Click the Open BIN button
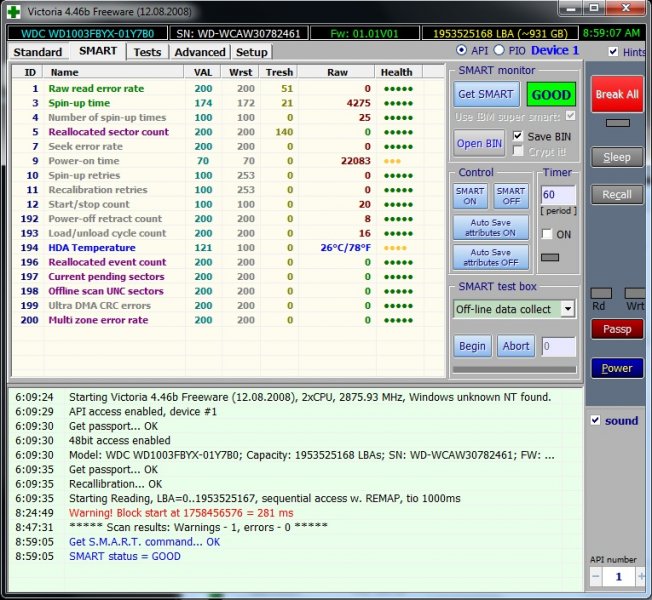This screenshot has width=652, height=600. tap(479, 143)
